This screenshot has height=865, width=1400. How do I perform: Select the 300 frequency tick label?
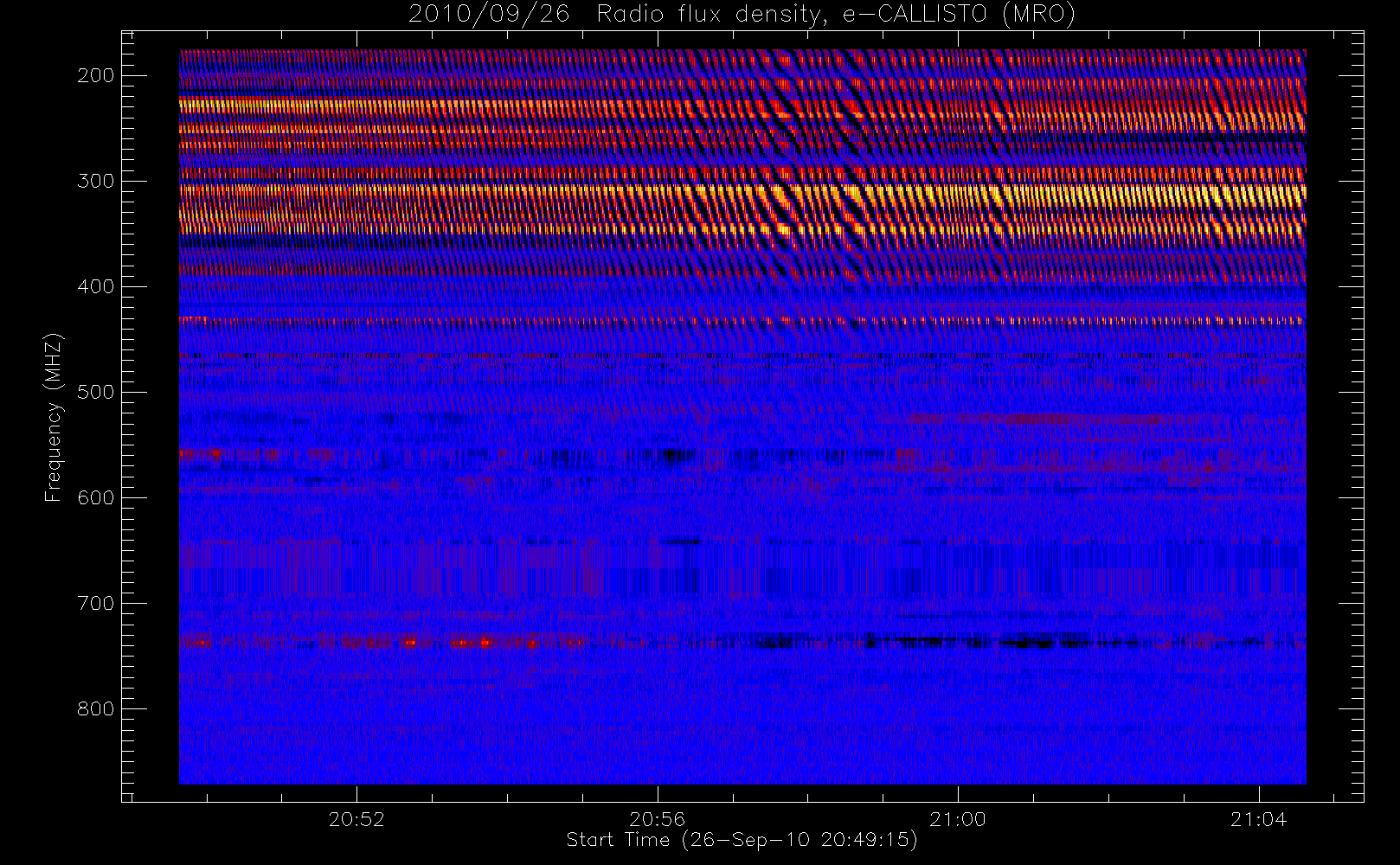click(95, 181)
